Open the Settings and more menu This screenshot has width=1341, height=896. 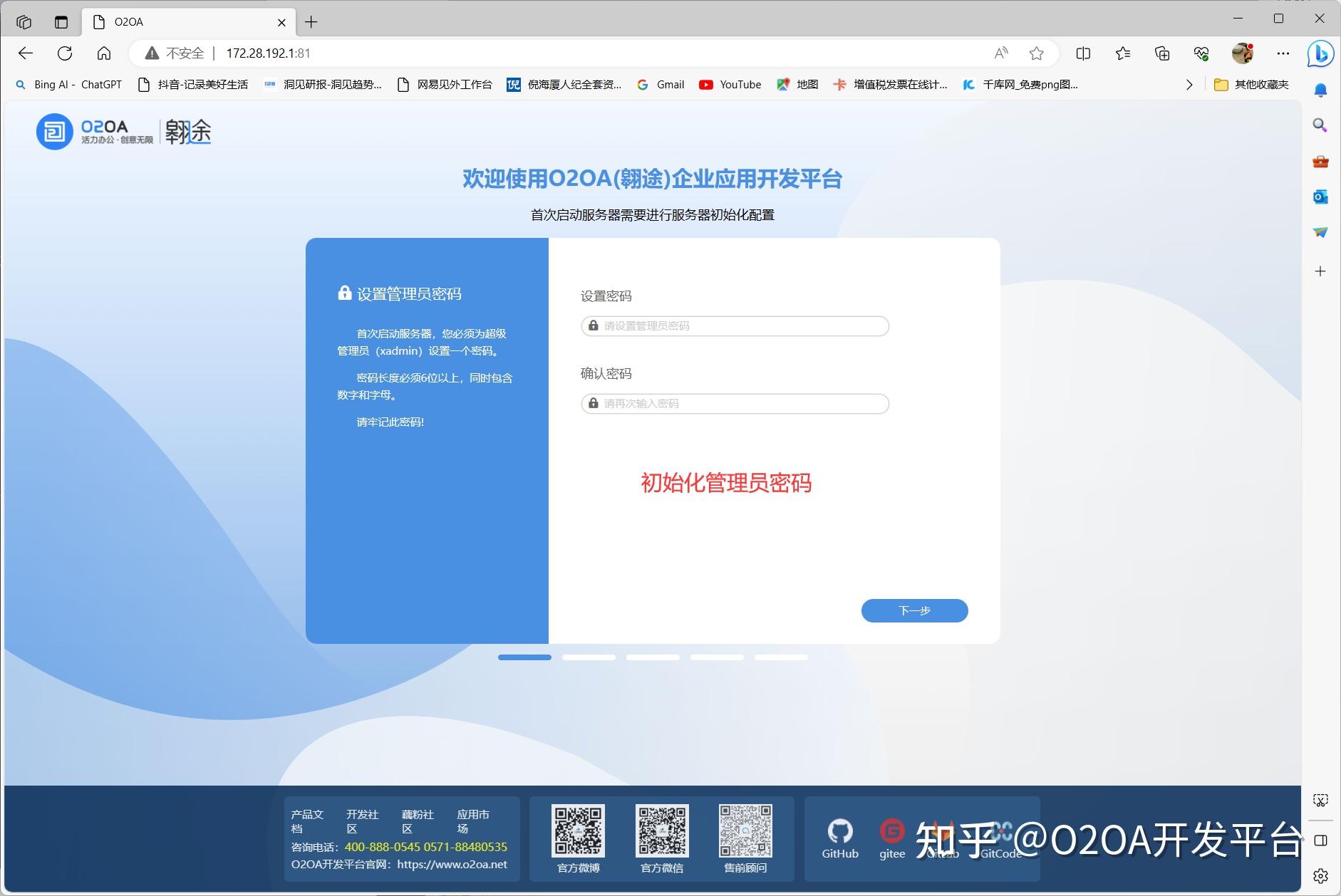pyautogui.click(x=1284, y=53)
